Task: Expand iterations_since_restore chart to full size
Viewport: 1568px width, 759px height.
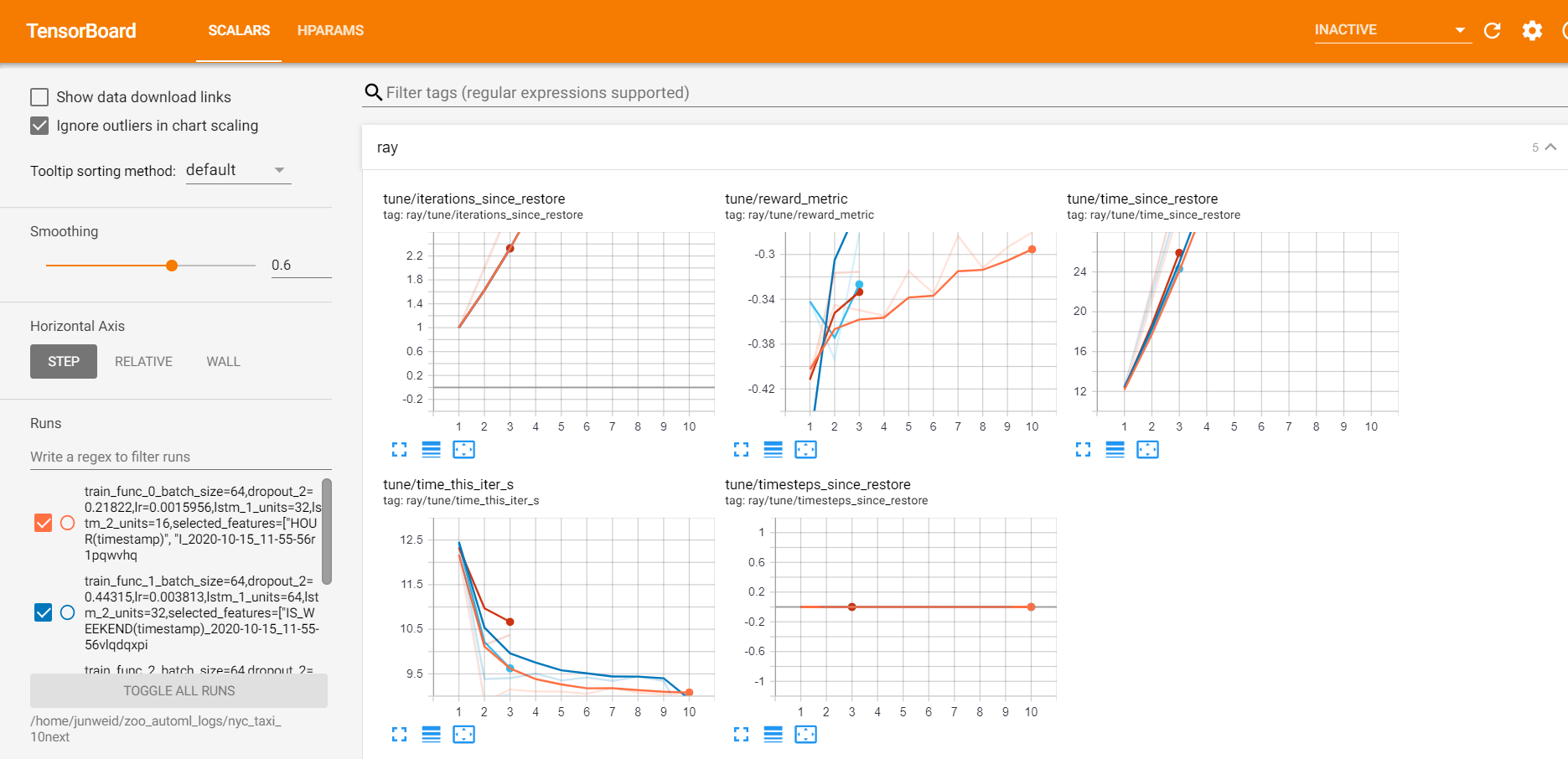Action: click(x=399, y=450)
